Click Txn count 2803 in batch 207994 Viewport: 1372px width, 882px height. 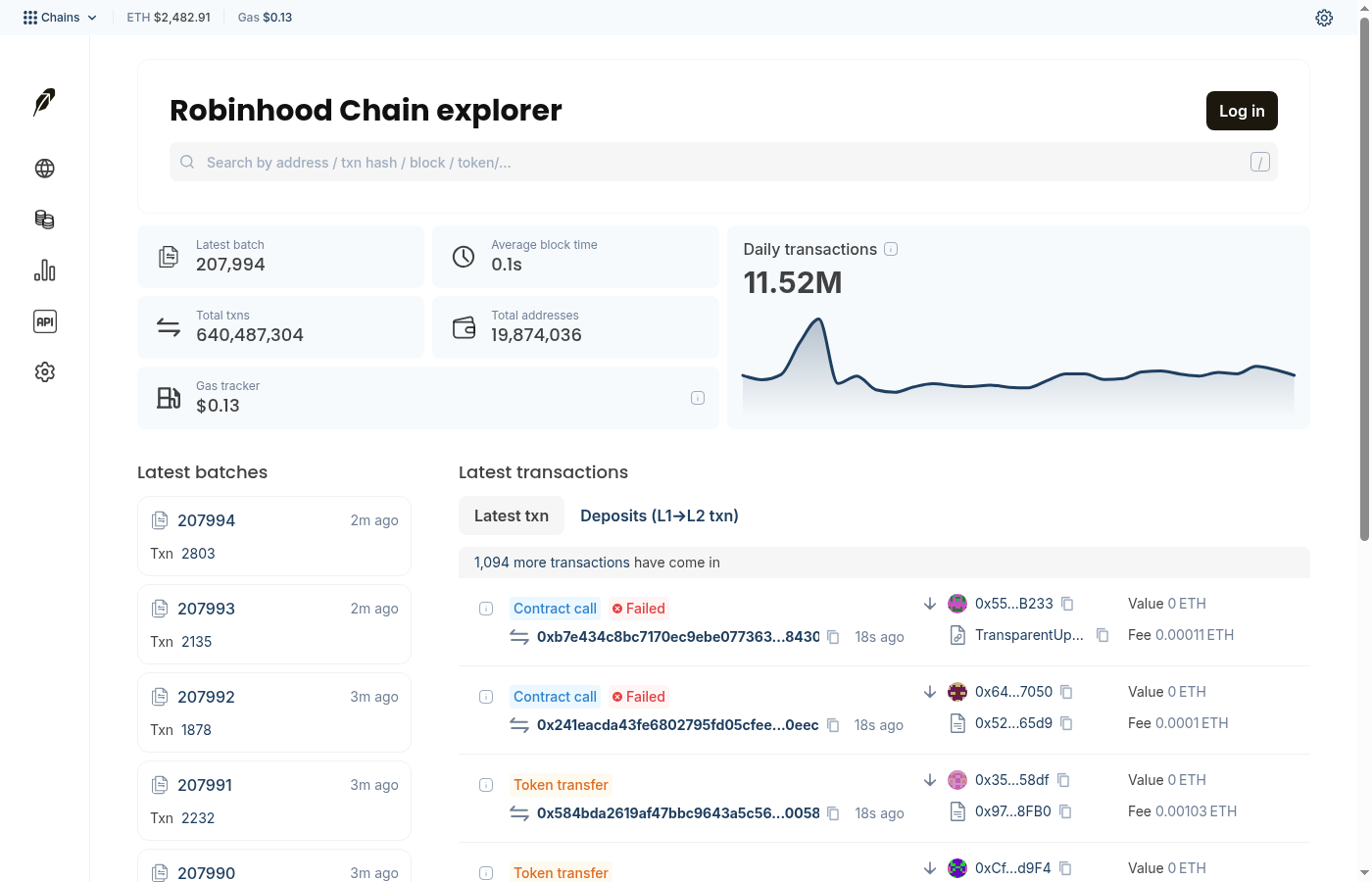click(x=198, y=554)
